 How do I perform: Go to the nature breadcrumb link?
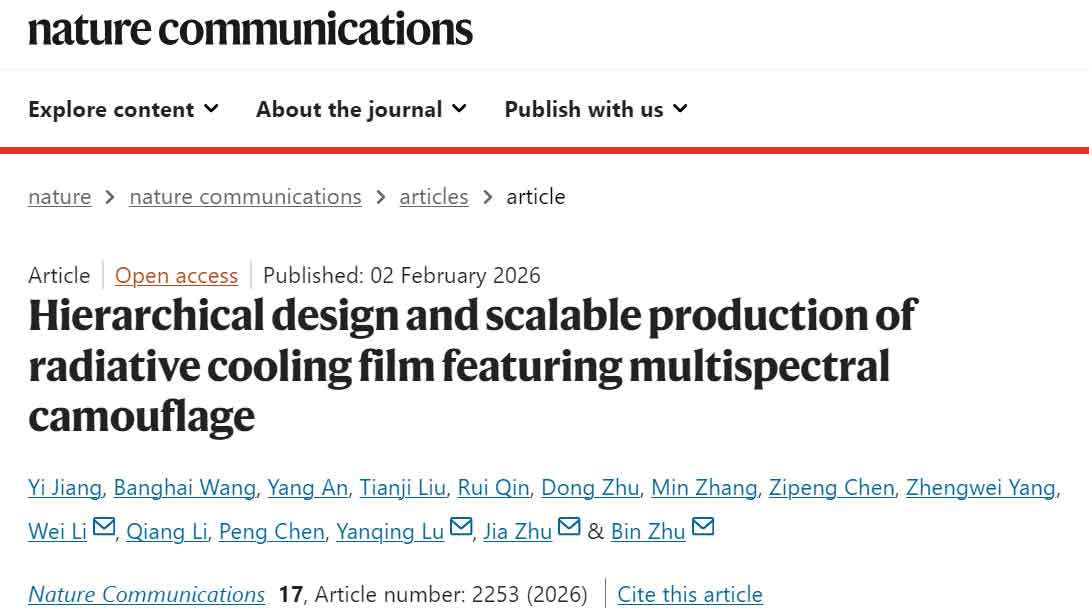pos(59,197)
